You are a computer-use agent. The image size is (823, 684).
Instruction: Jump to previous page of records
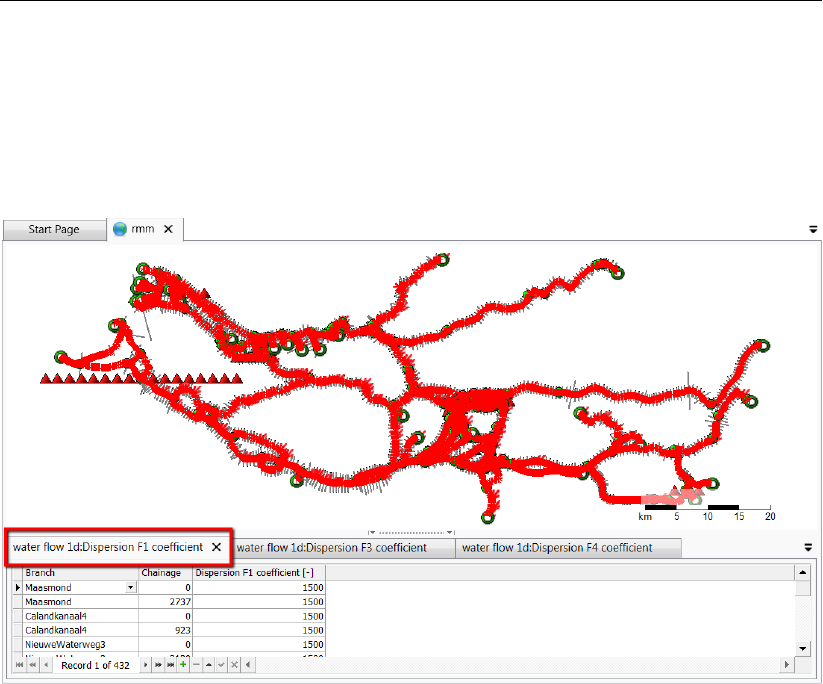click(33, 665)
